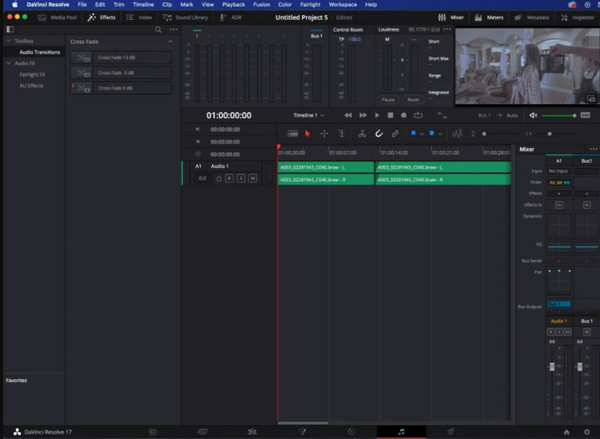The width and height of the screenshot is (600, 439).
Task: Open the Fairlight menu
Action: pyautogui.click(x=310, y=5)
